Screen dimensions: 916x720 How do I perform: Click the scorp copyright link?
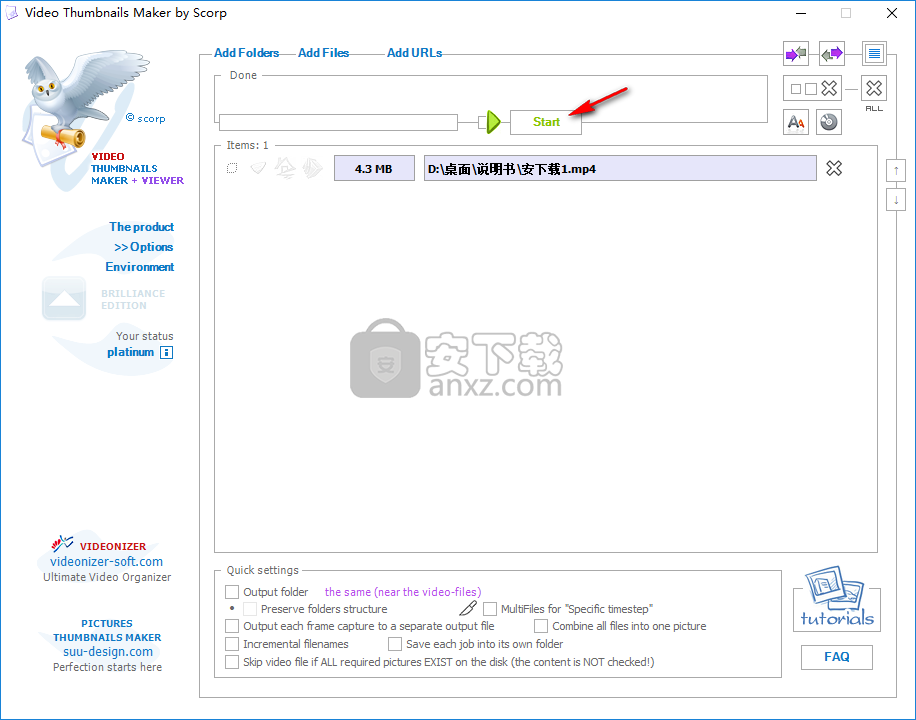(x=146, y=118)
